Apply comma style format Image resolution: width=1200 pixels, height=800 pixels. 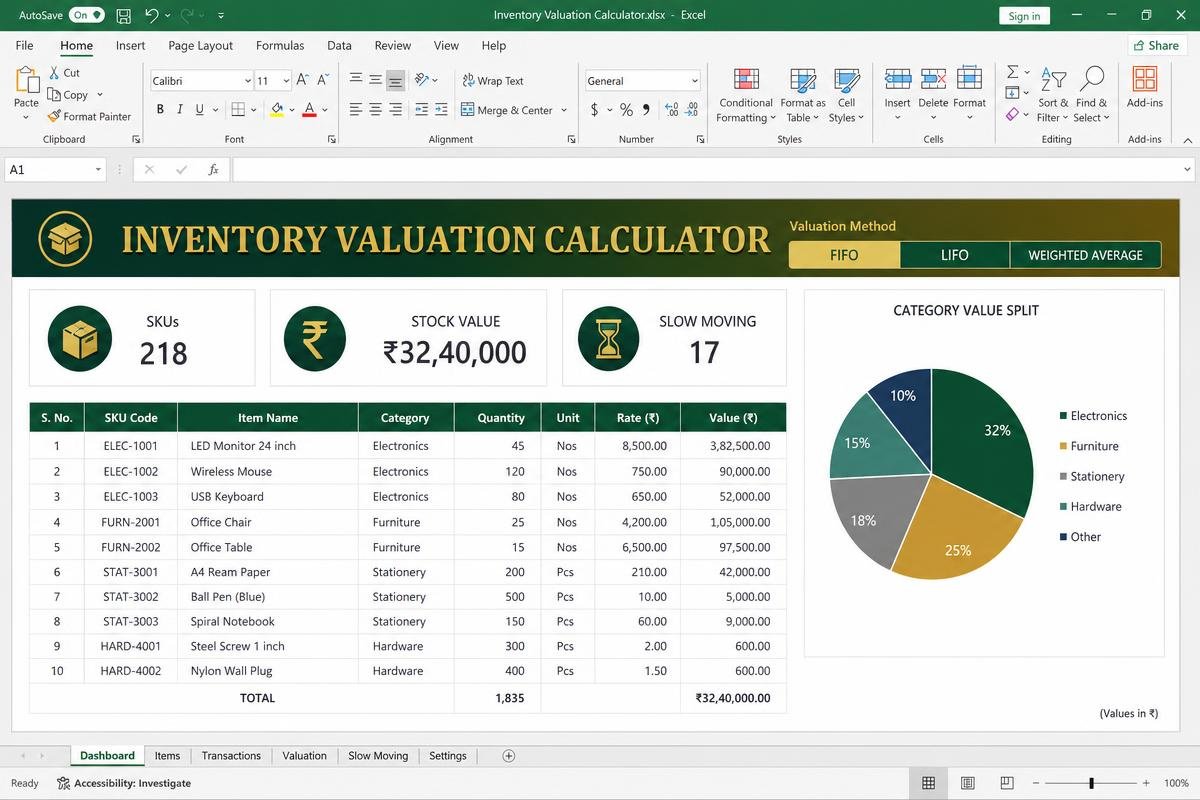(x=646, y=110)
